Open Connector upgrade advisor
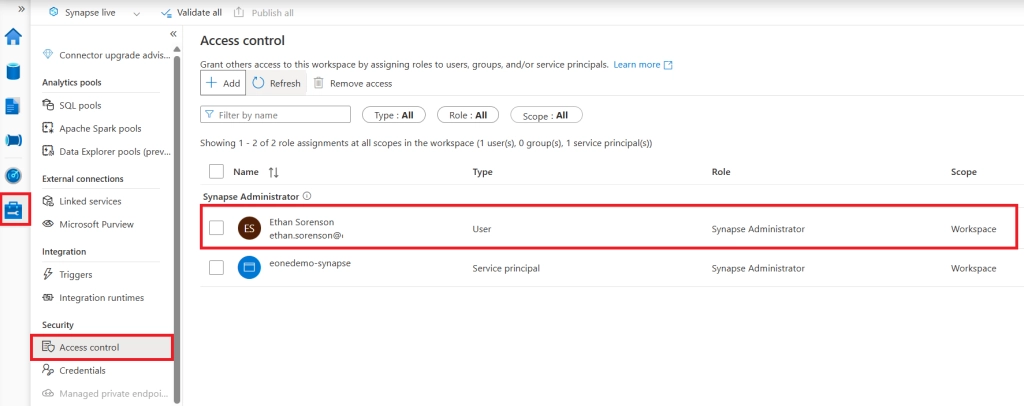 click(105, 55)
